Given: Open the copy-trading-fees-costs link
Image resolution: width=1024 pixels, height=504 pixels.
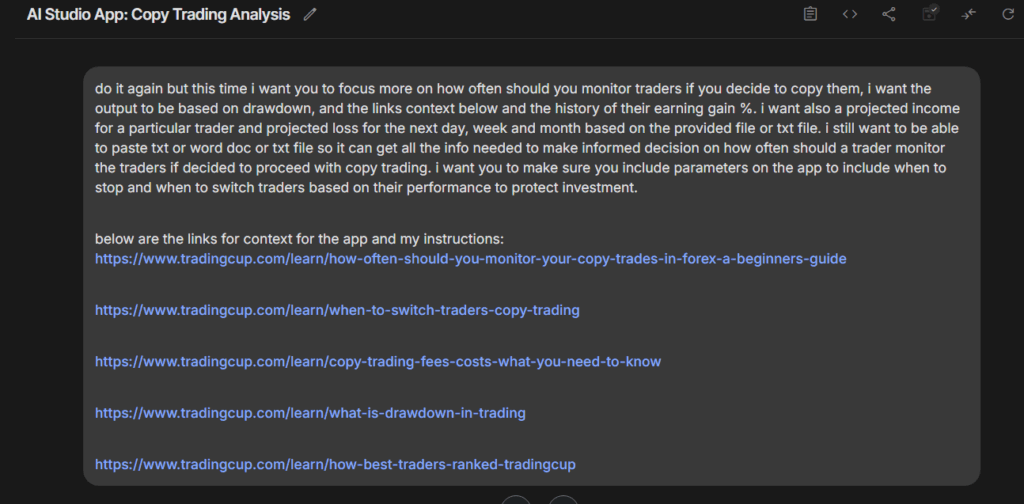Looking at the screenshot, I should pos(378,362).
